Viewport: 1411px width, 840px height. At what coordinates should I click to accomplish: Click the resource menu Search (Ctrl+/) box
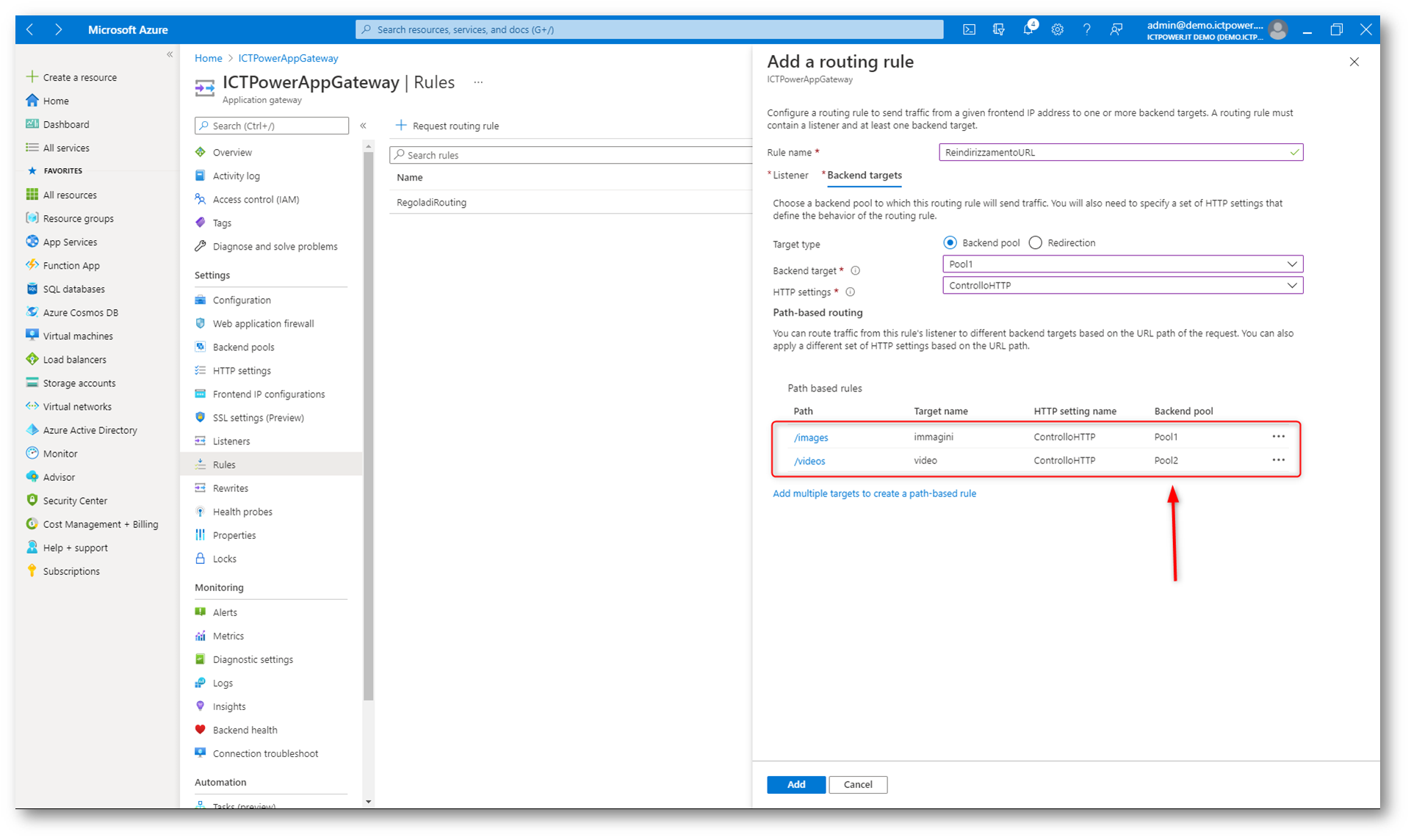tap(272, 126)
